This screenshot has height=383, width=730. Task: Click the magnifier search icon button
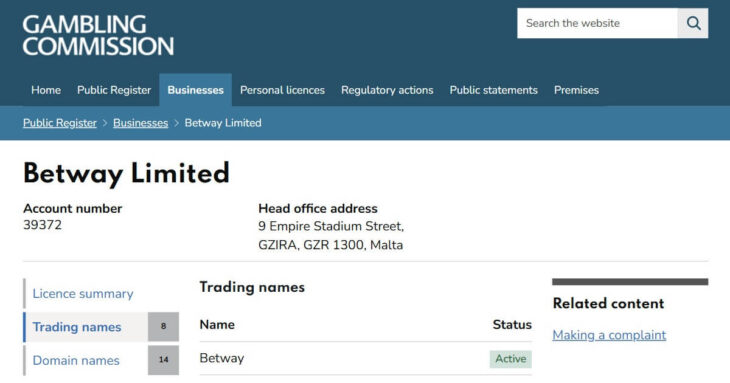point(693,23)
